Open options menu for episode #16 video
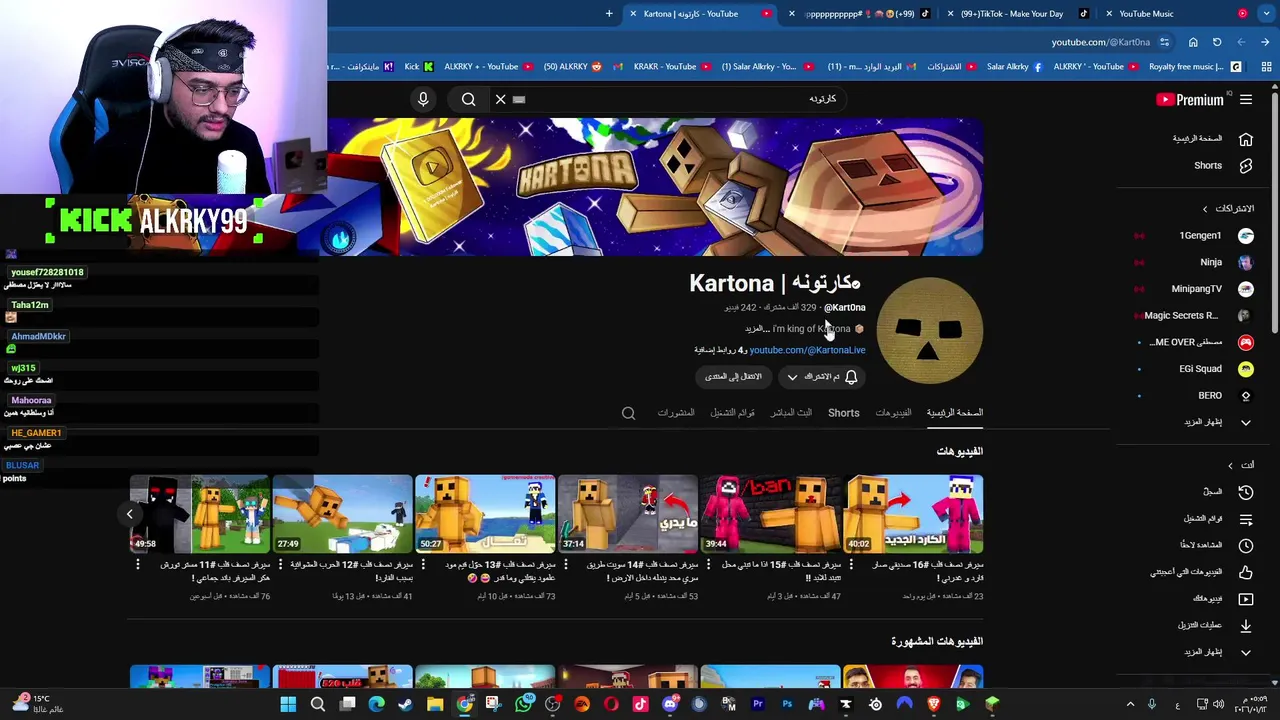The height and width of the screenshot is (720, 1280). tap(851, 565)
